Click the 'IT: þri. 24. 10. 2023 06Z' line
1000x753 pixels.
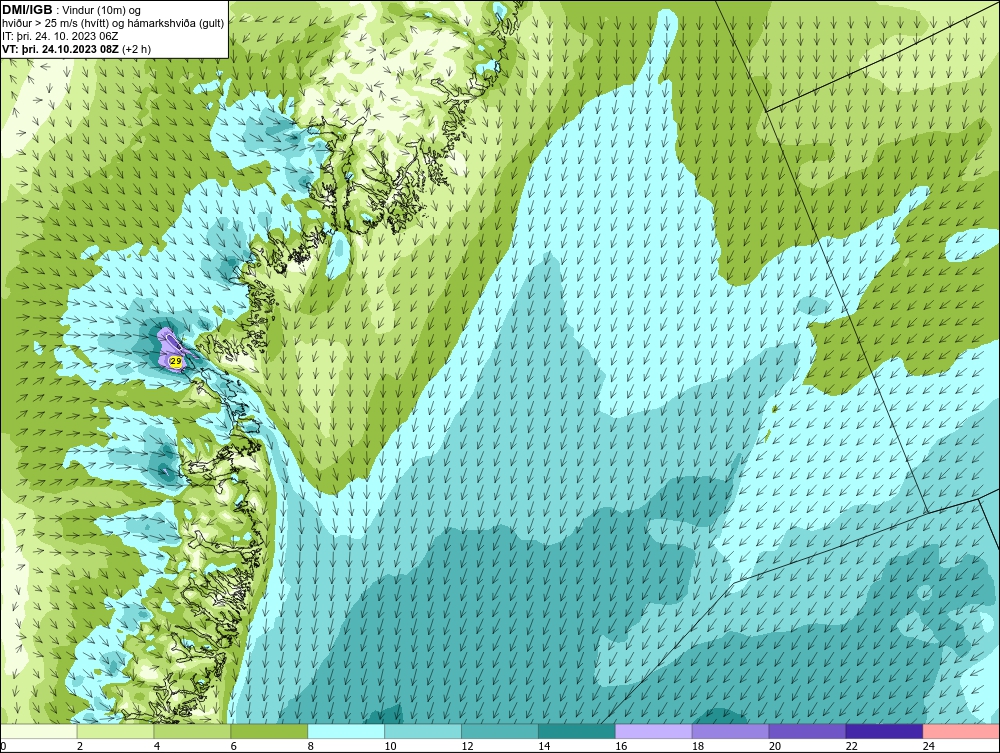(60, 36)
